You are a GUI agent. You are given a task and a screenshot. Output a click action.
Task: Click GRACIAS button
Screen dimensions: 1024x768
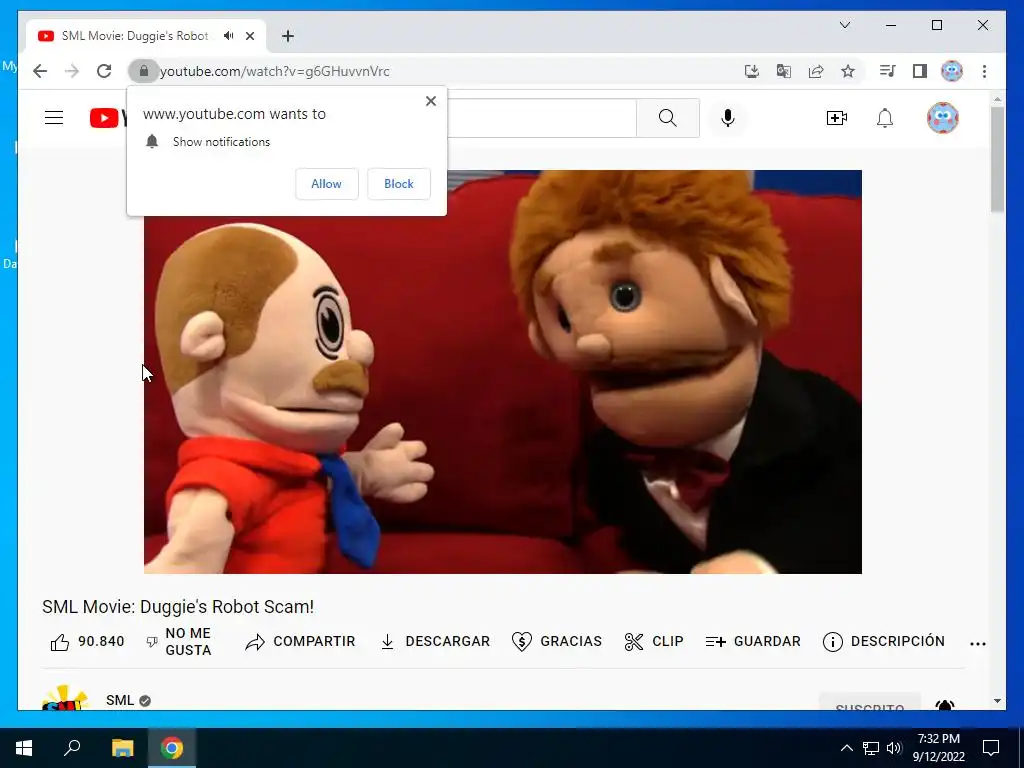click(557, 642)
